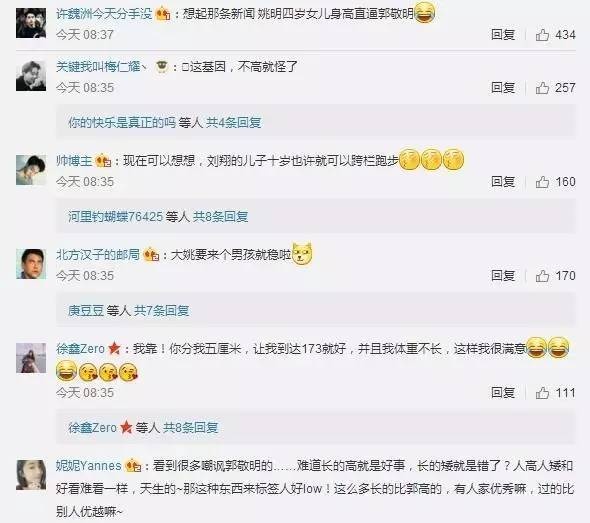Open 康豆豆 user profile
The height and width of the screenshot is (523, 590).
point(86,311)
